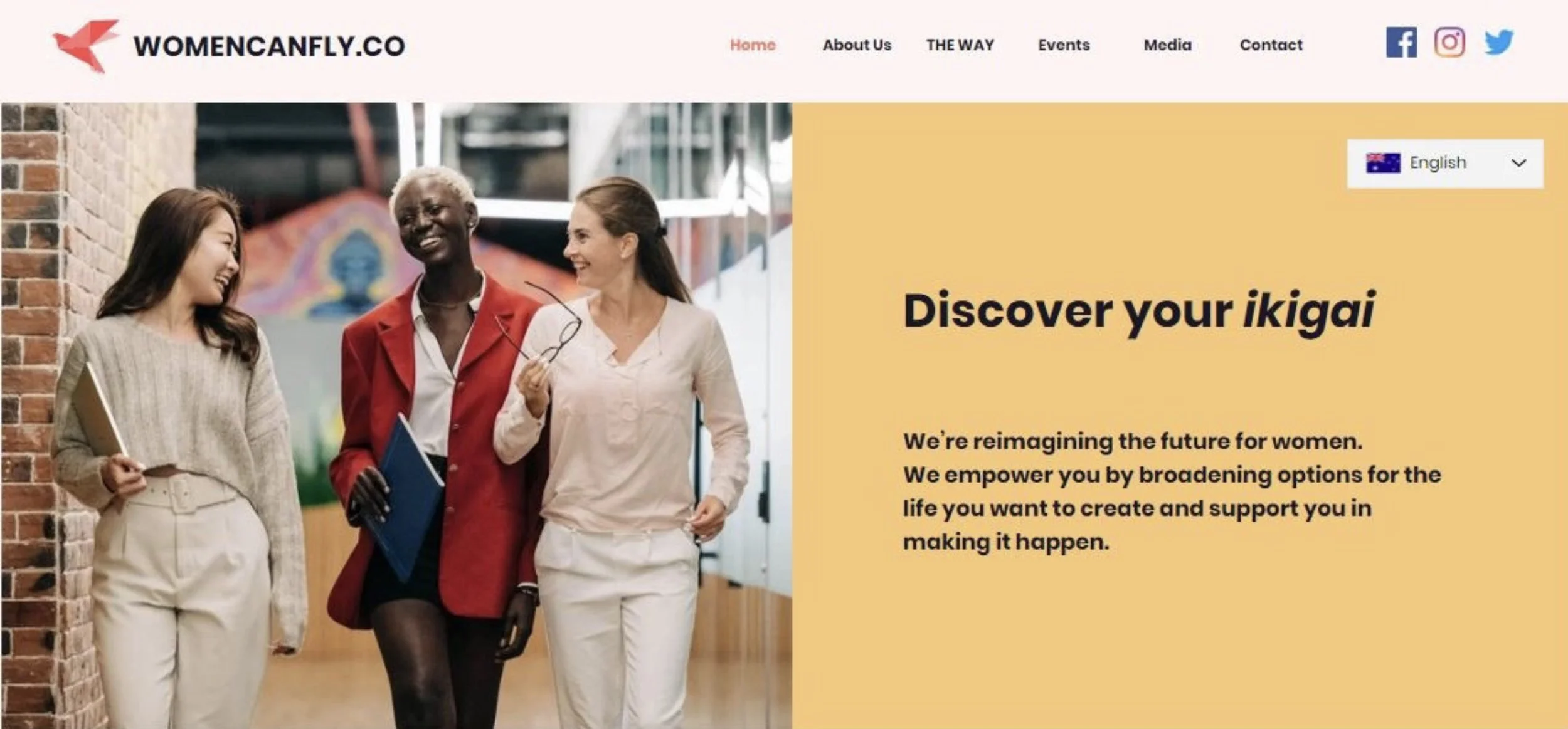This screenshot has height=729, width=1568.
Task: Open the English language selector
Action: point(1445,164)
